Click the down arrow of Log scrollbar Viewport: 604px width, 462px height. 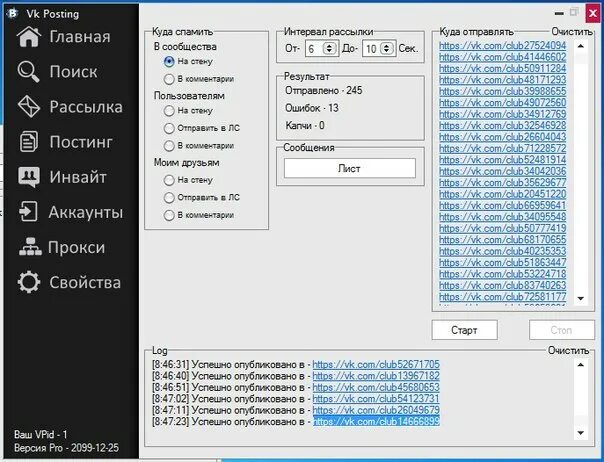coord(581,433)
